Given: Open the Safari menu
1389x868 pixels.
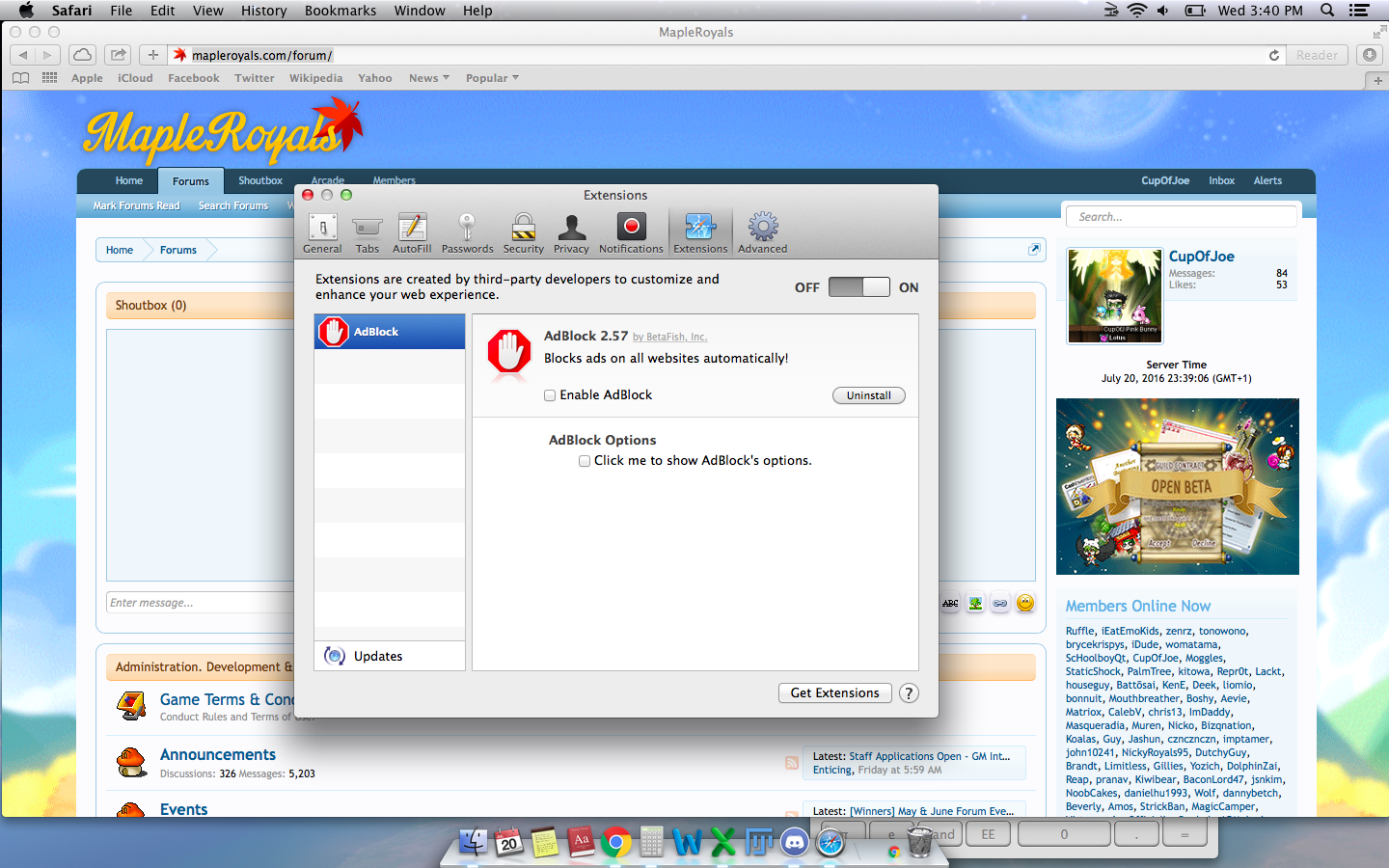Looking at the screenshot, I should (x=72, y=11).
